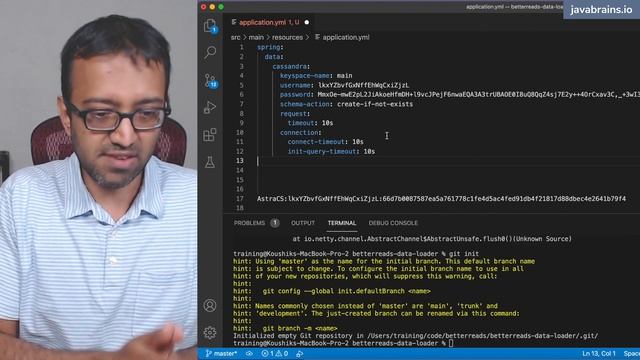Click line number 13 in the gutter
This screenshot has width=640, height=360.
(240, 161)
